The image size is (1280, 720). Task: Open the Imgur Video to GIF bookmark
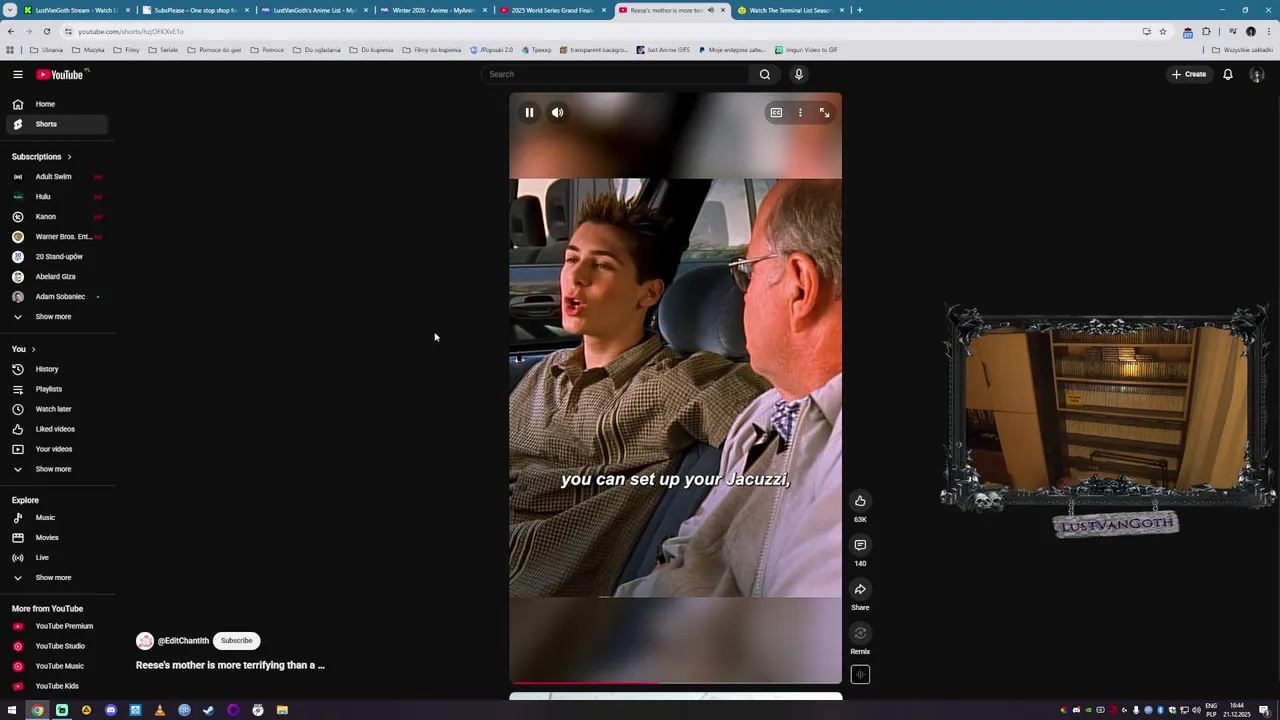pyautogui.click(x=806, y=50)
